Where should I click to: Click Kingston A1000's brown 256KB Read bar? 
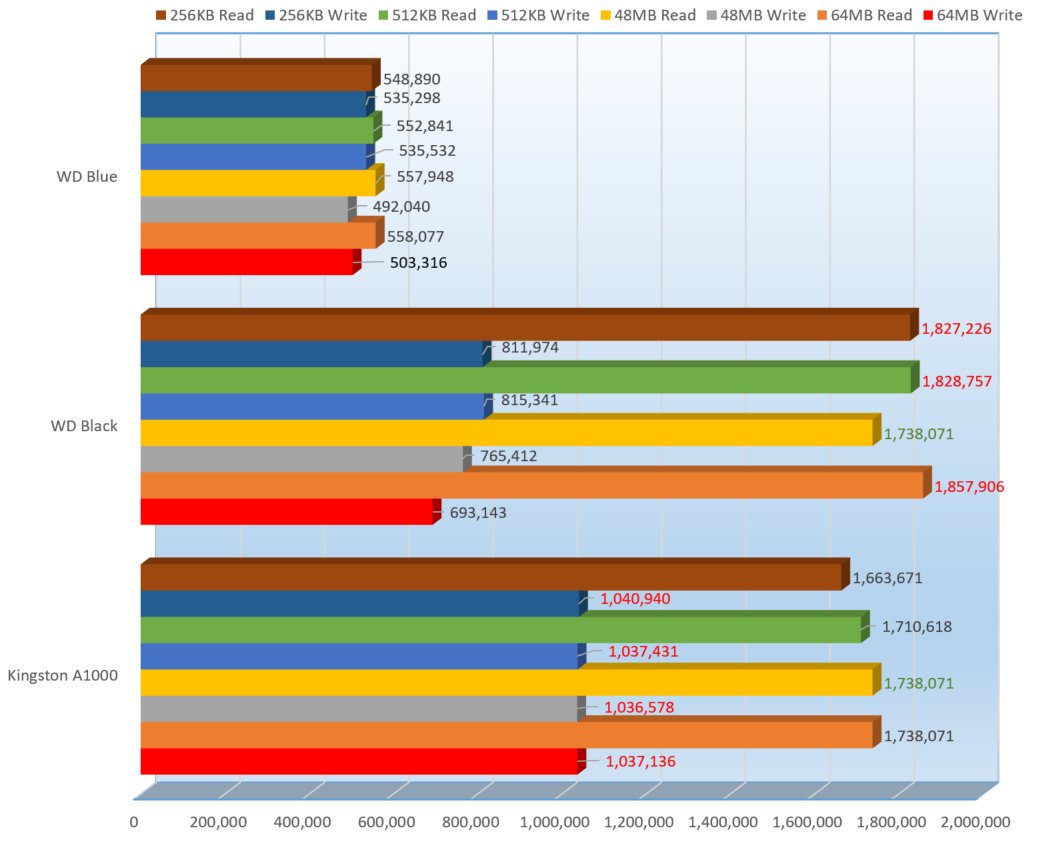click(x=490, y=578)
